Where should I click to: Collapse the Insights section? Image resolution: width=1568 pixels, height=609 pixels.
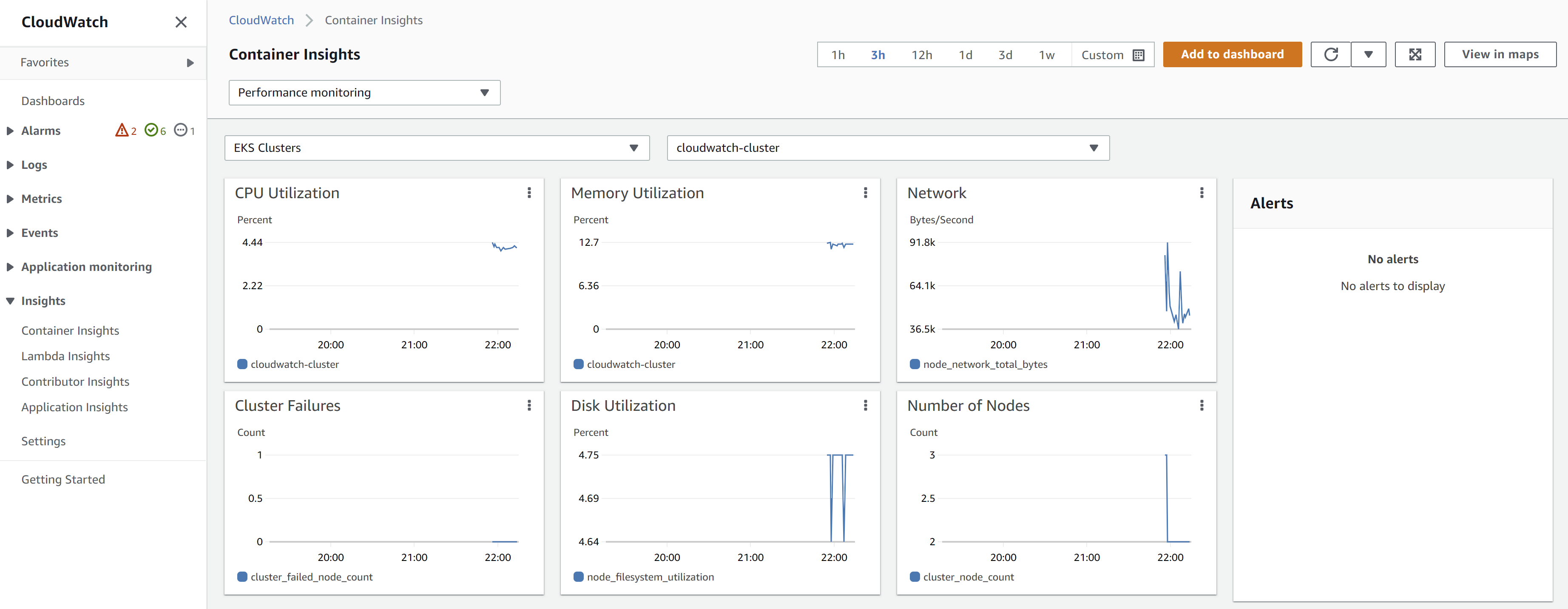click(x=10, y=302)
